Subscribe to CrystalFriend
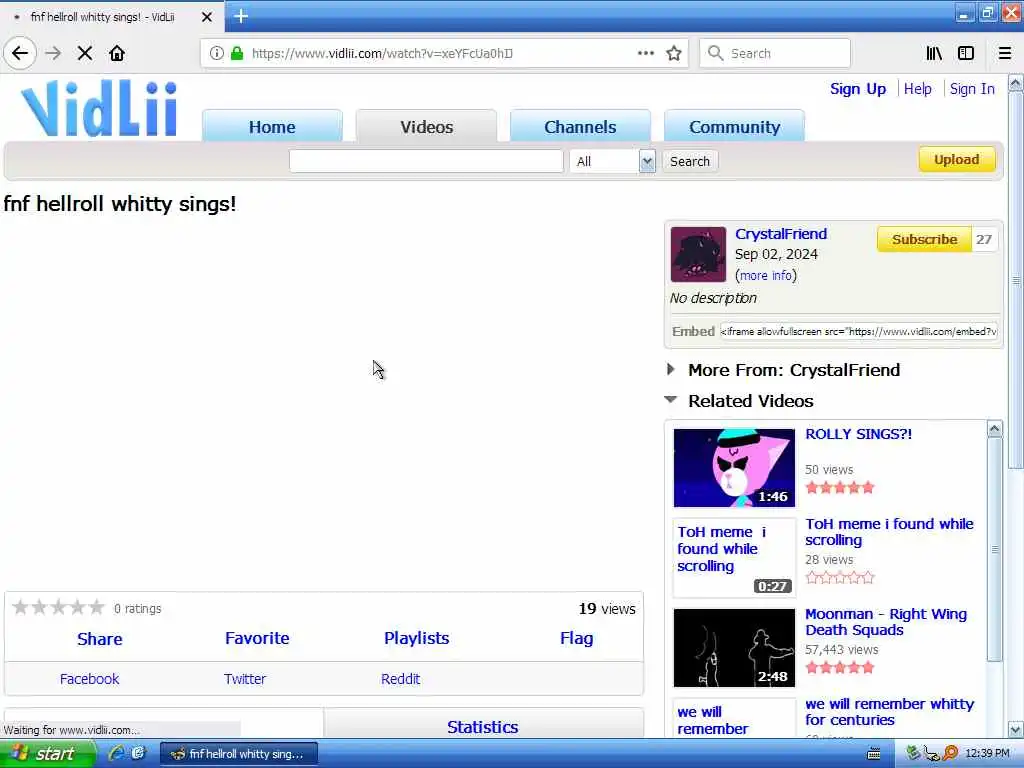The image size is (1024, 768). [x=924, y=240]
